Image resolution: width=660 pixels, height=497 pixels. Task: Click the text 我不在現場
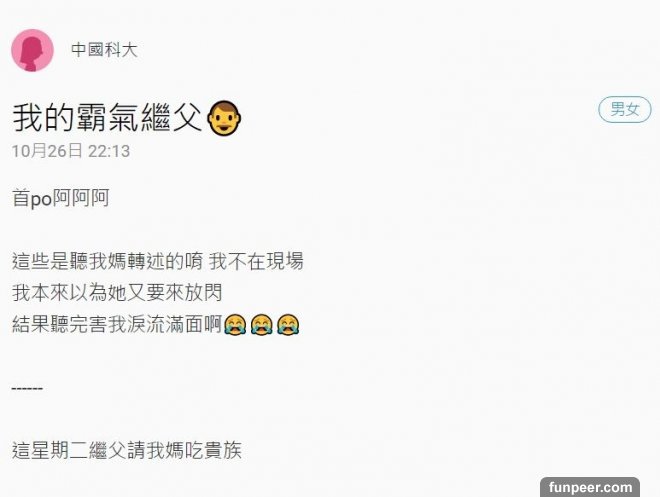(x=256, y=261)
